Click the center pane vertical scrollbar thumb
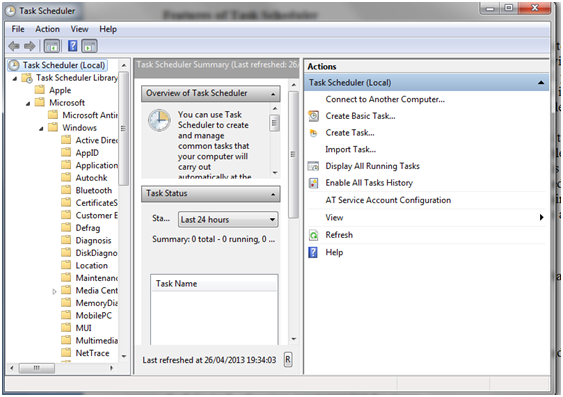 [293, 154]
